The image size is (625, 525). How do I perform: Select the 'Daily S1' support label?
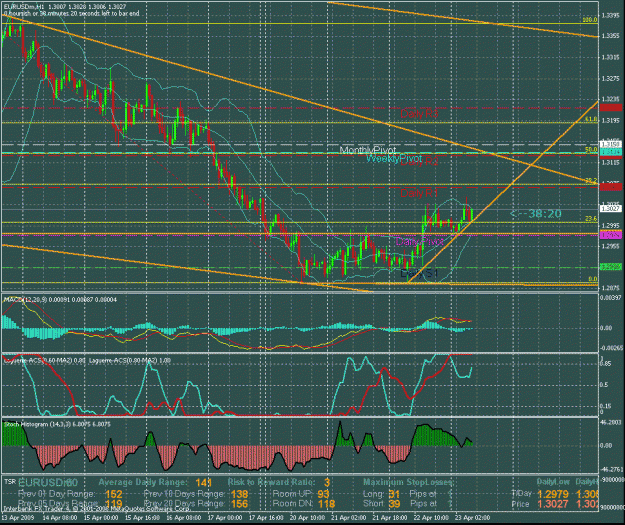pyautogui.click(x=419, y=273)
